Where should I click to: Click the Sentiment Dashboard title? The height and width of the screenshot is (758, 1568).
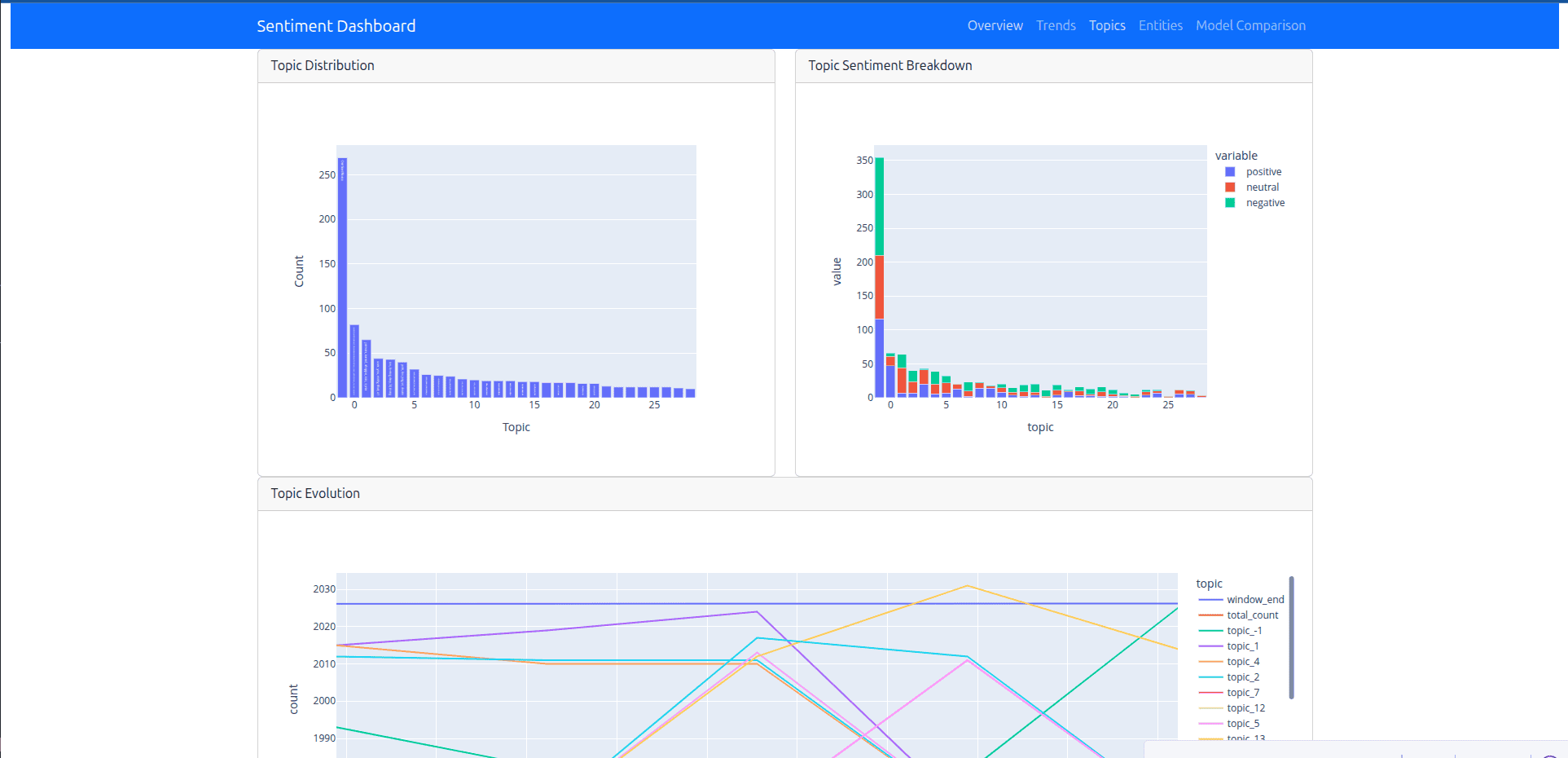(x=336, y=25)
